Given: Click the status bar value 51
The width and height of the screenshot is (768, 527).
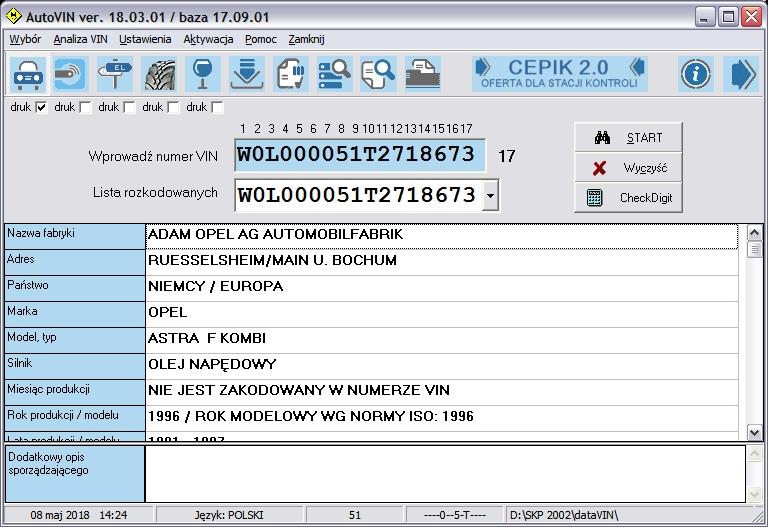Looking at the screenshot, I should pos(355,515).
